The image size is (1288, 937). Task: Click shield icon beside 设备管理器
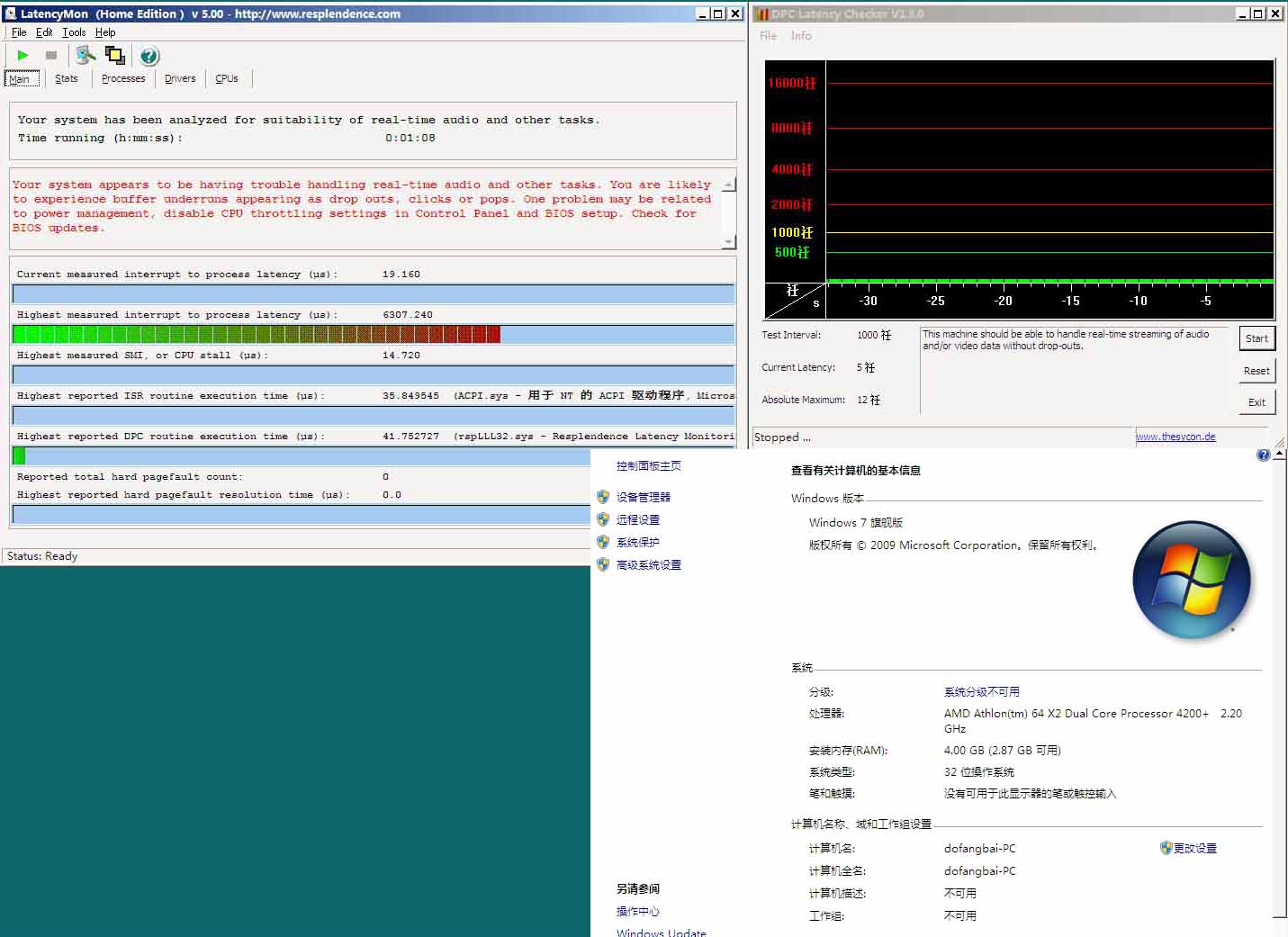tap(603, 496)
